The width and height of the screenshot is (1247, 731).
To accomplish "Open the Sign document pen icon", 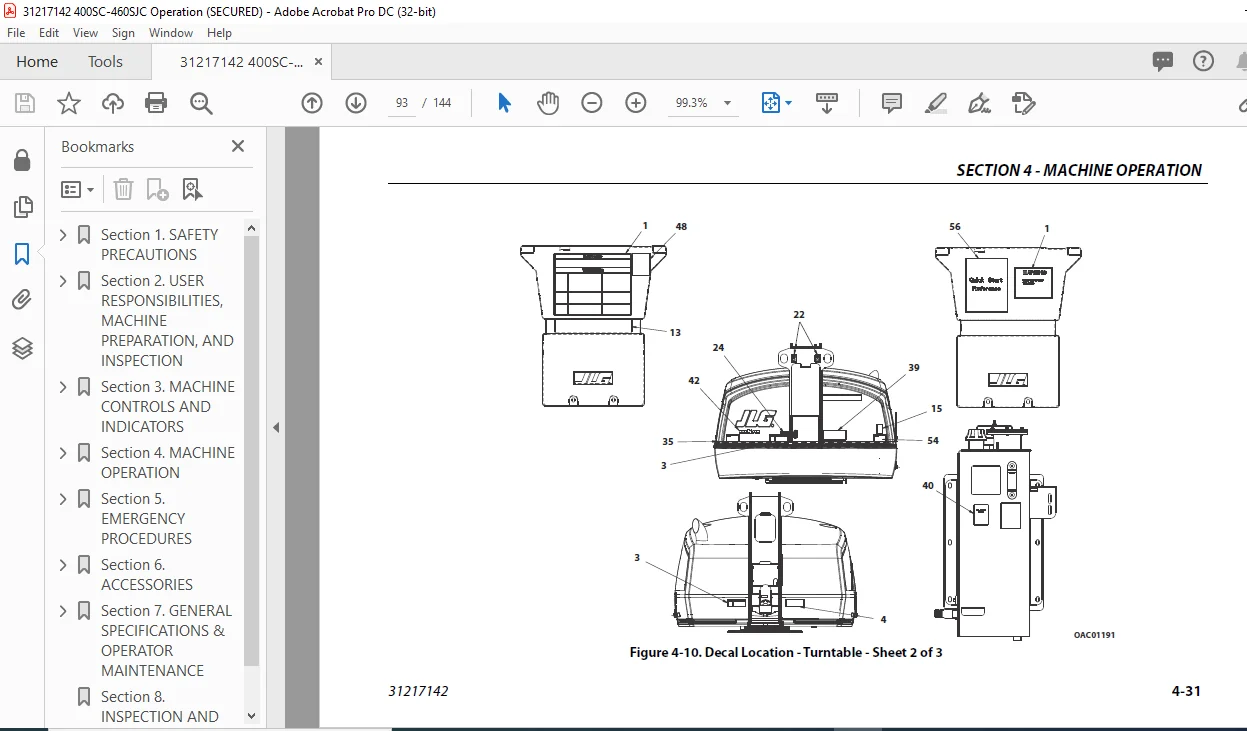I will (980, 103).
